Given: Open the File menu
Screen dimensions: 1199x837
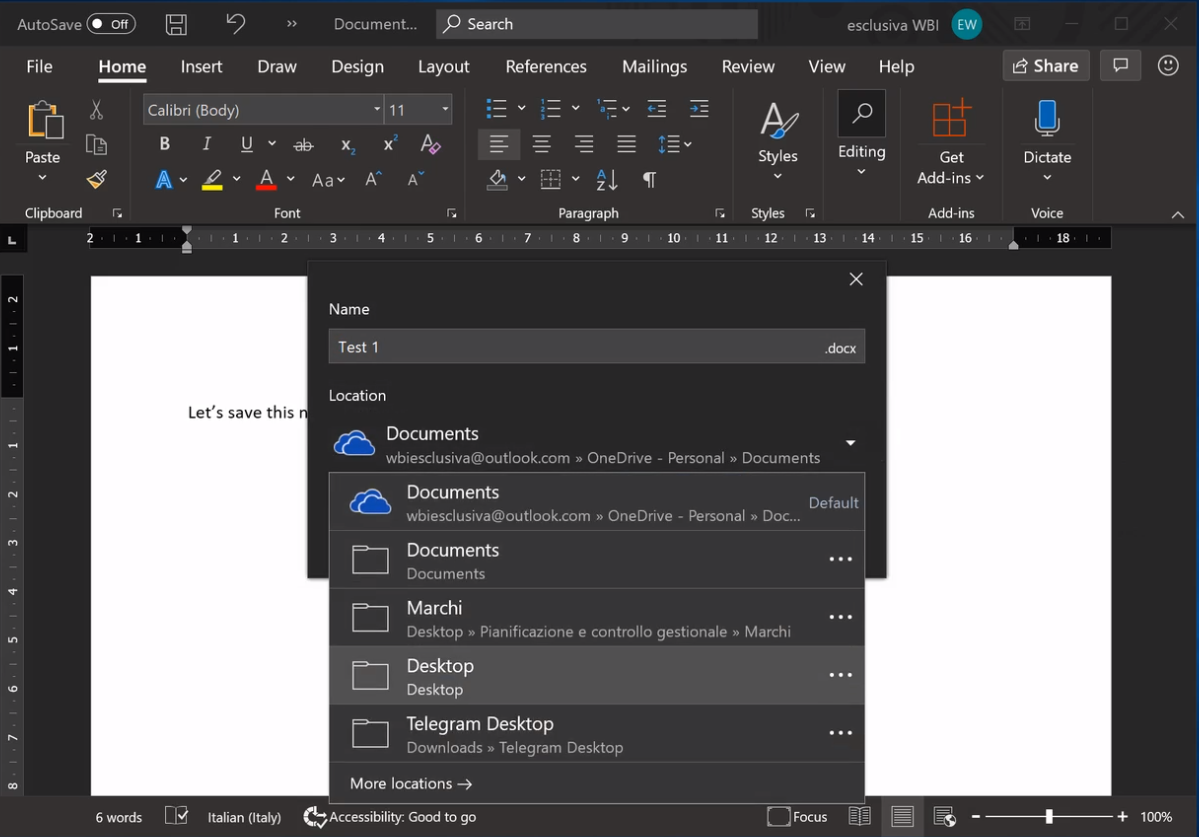Looking at the screenshot, I should click(x=39, y=67).
